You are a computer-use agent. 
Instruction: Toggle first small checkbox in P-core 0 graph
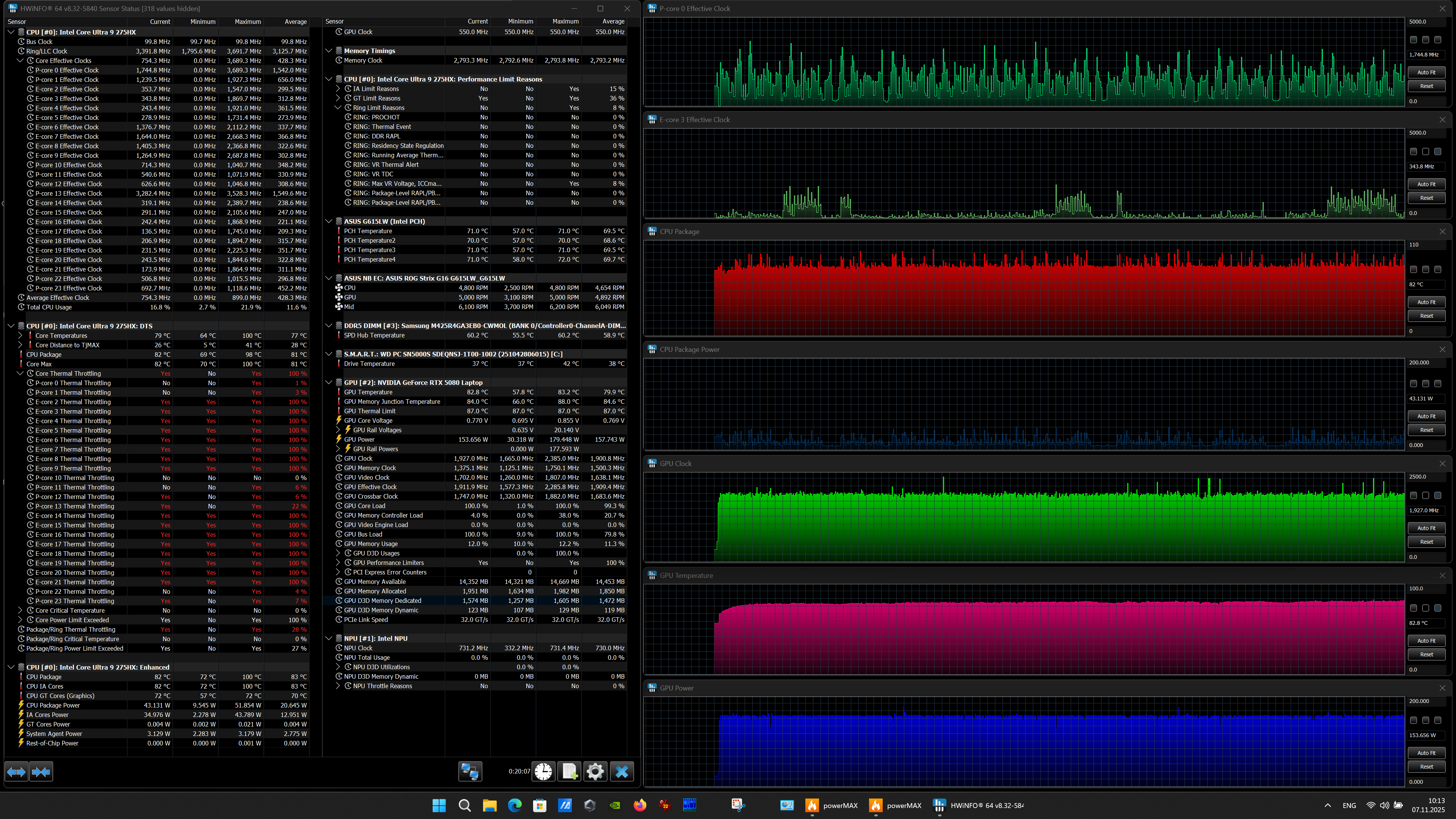pyautogui.click(x=1413, y=39)
